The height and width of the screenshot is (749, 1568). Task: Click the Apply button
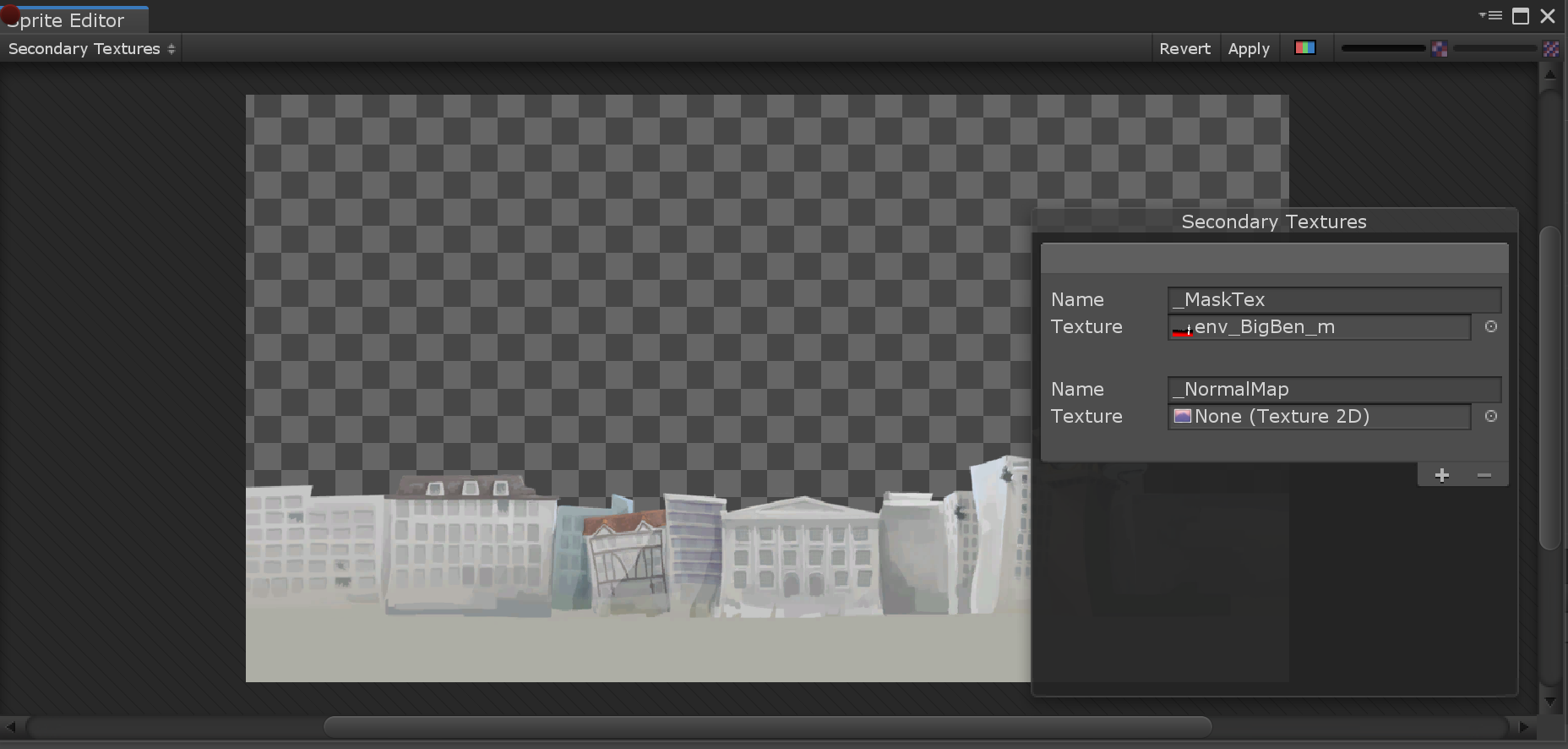point(1249,49)
